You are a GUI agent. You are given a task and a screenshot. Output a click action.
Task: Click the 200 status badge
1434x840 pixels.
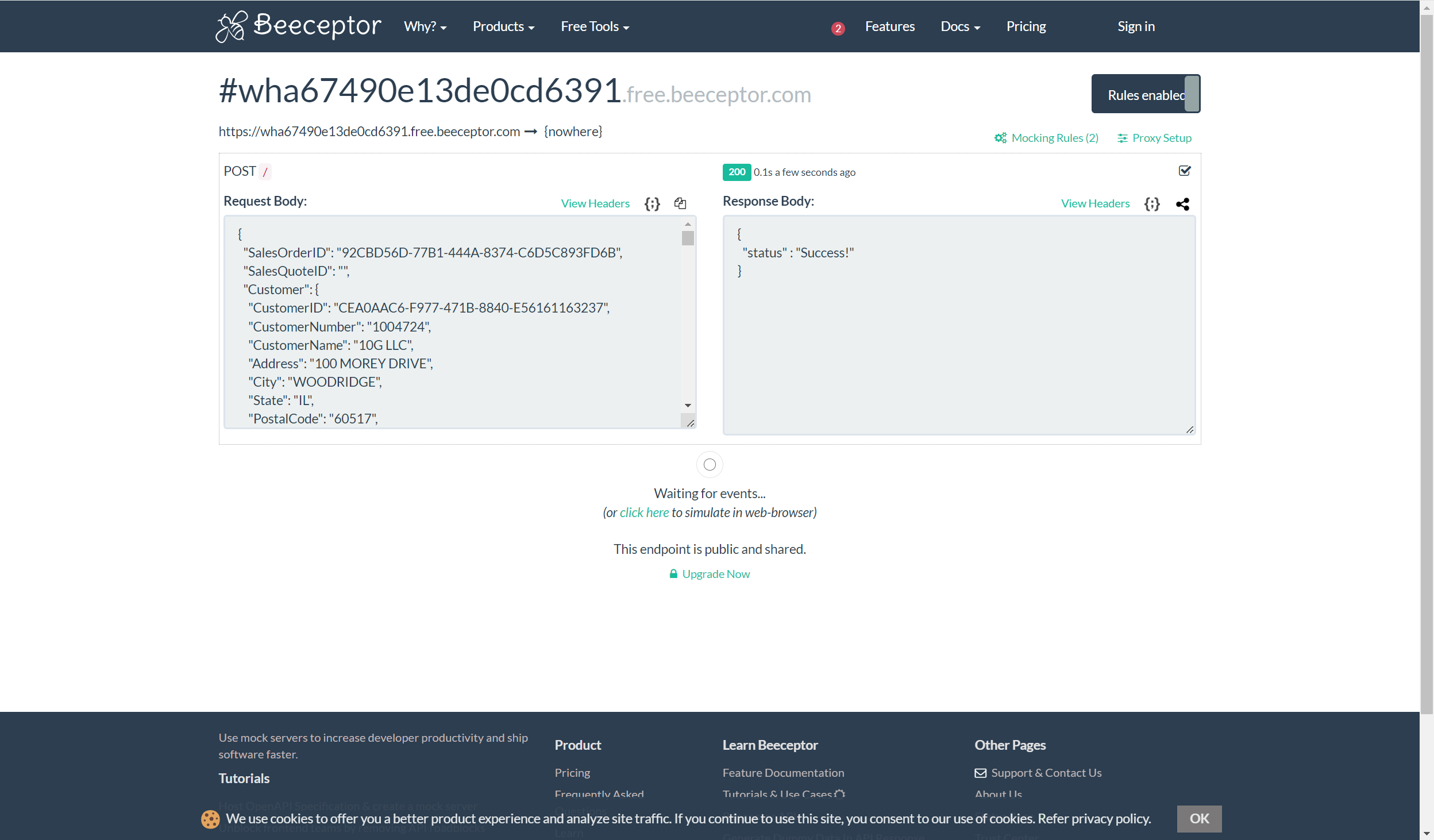737,172
